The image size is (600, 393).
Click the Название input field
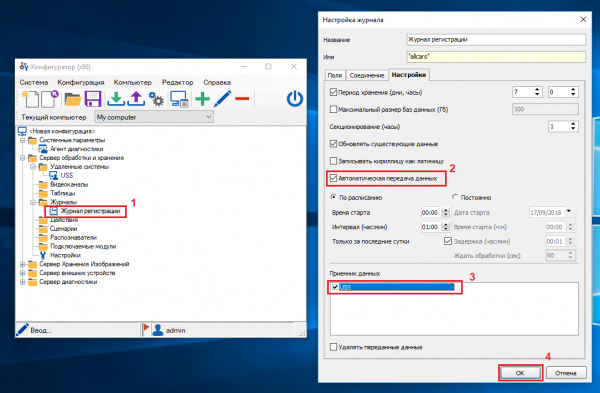[496, 39]
